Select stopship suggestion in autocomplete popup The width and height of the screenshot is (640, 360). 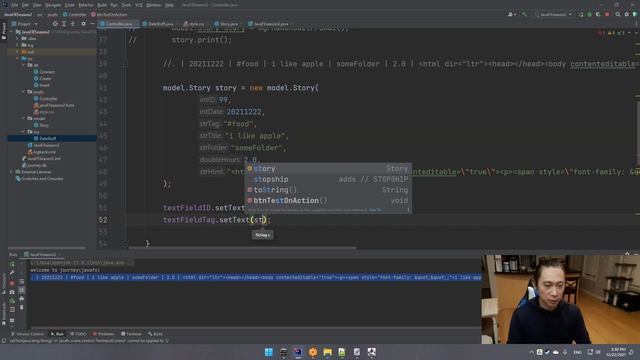(328, 179)
